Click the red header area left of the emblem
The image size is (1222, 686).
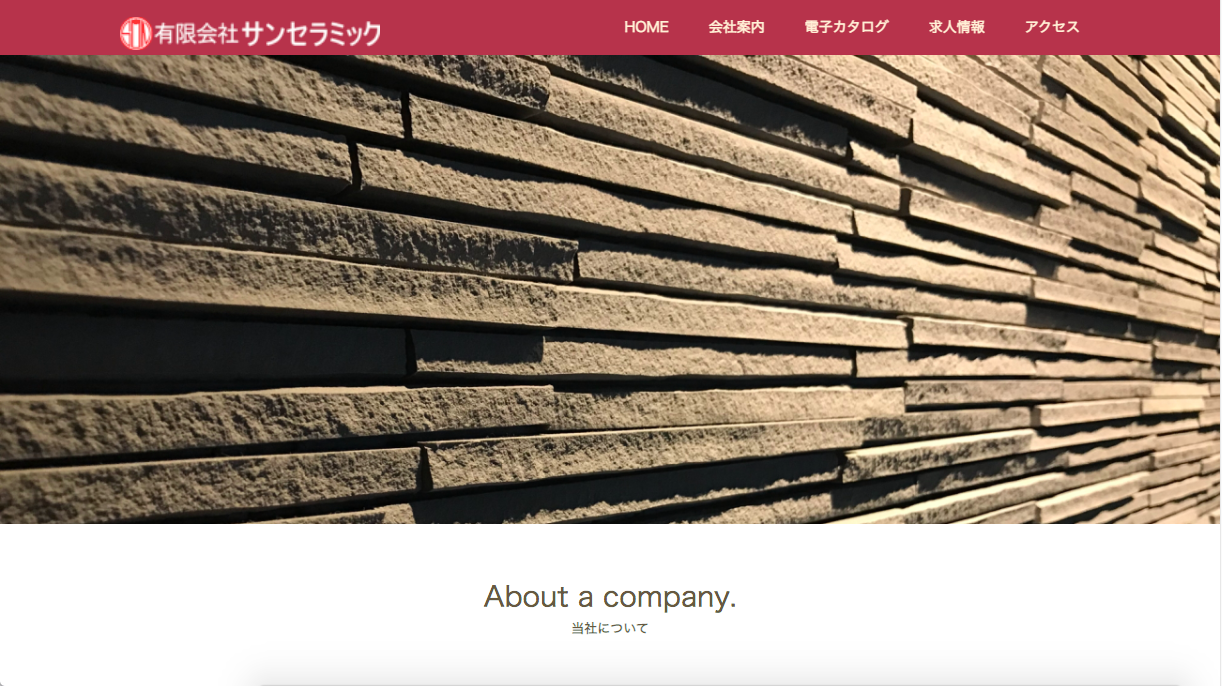coord(58,27)
